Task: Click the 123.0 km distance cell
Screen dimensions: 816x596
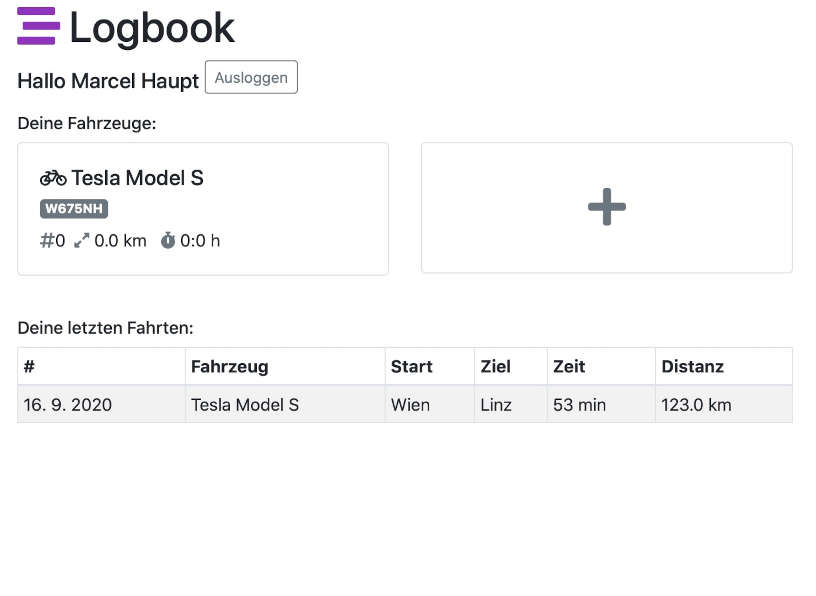Action: pos(696,405)
